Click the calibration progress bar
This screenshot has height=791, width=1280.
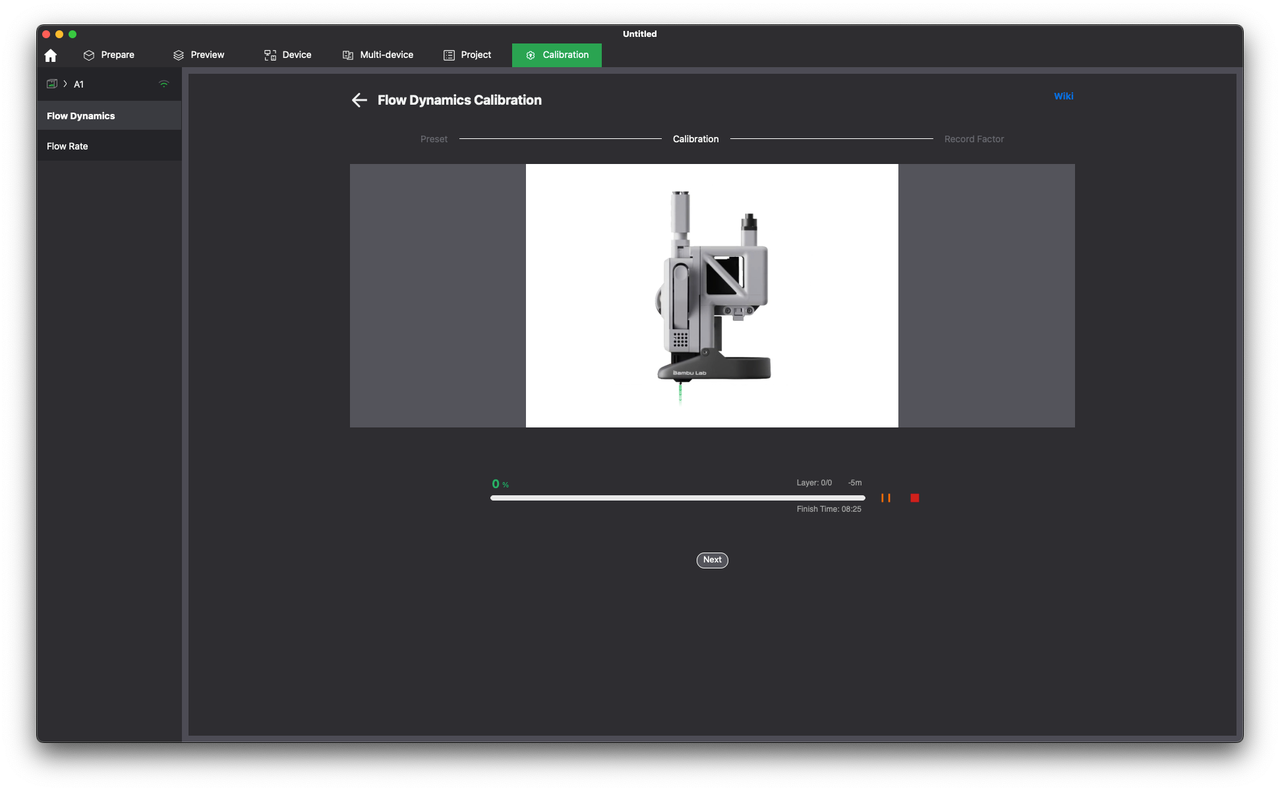tap(677, 498)
